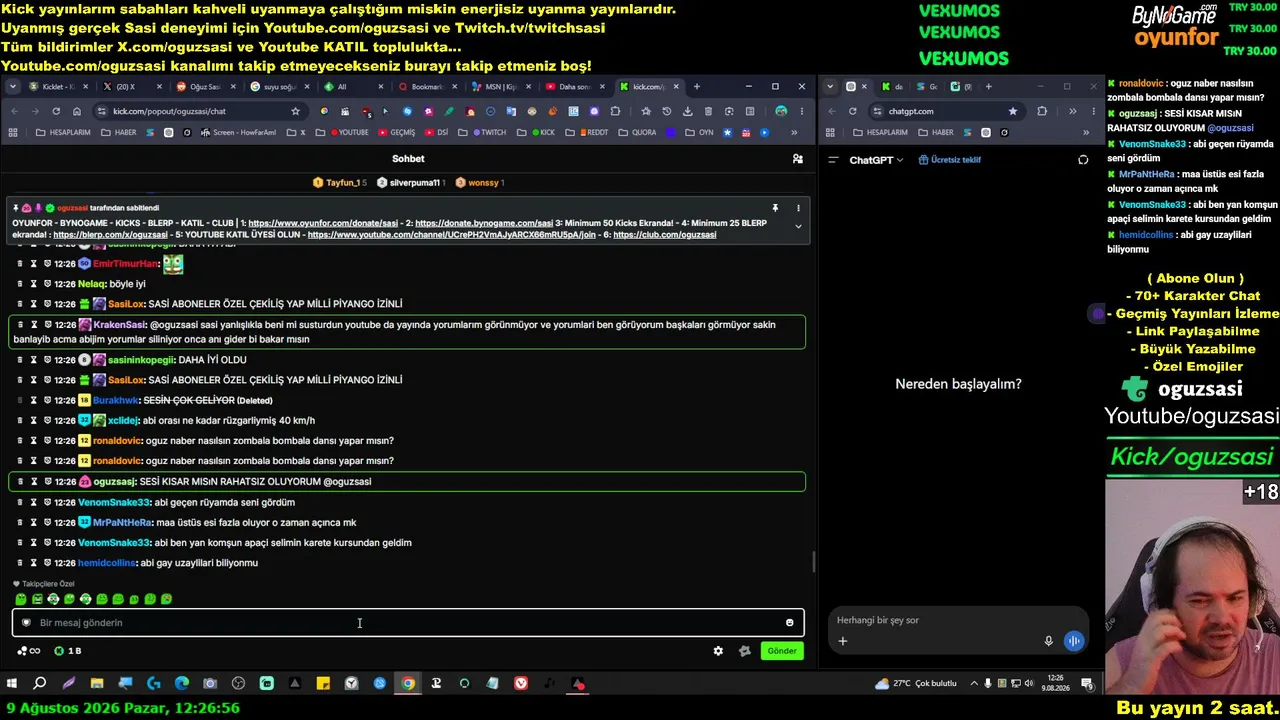
Task: Click the icon next to the chat settings gear
Action: pos(744,651)
